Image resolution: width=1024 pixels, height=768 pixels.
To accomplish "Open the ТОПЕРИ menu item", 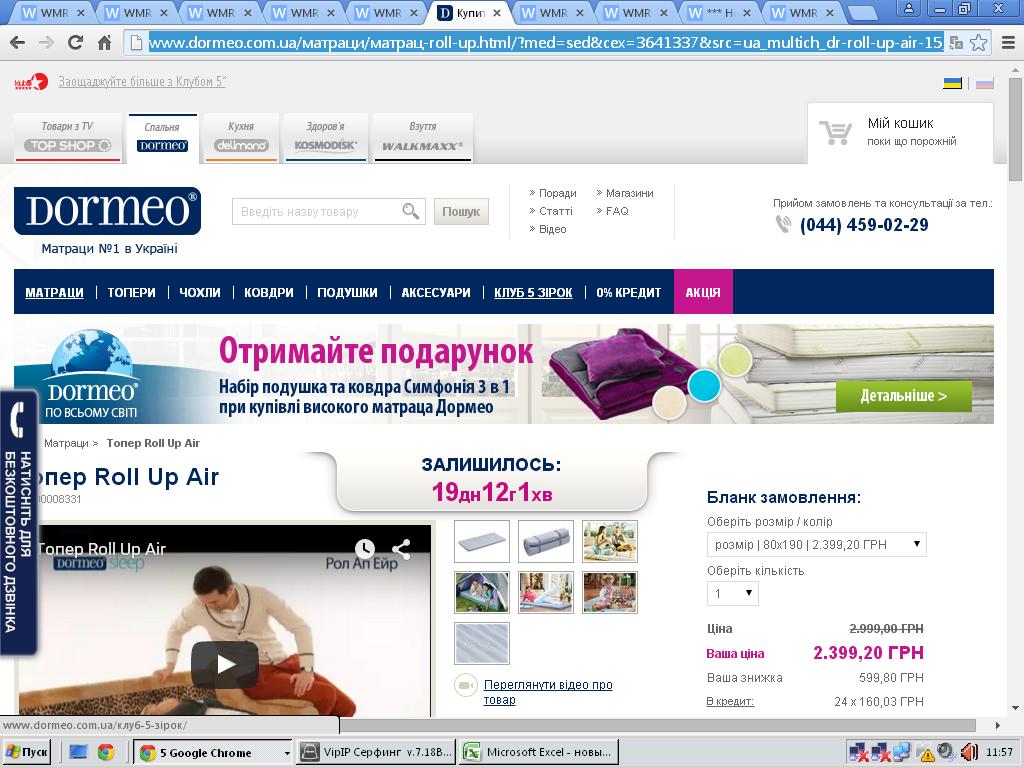I will click(x=131, y=293).
